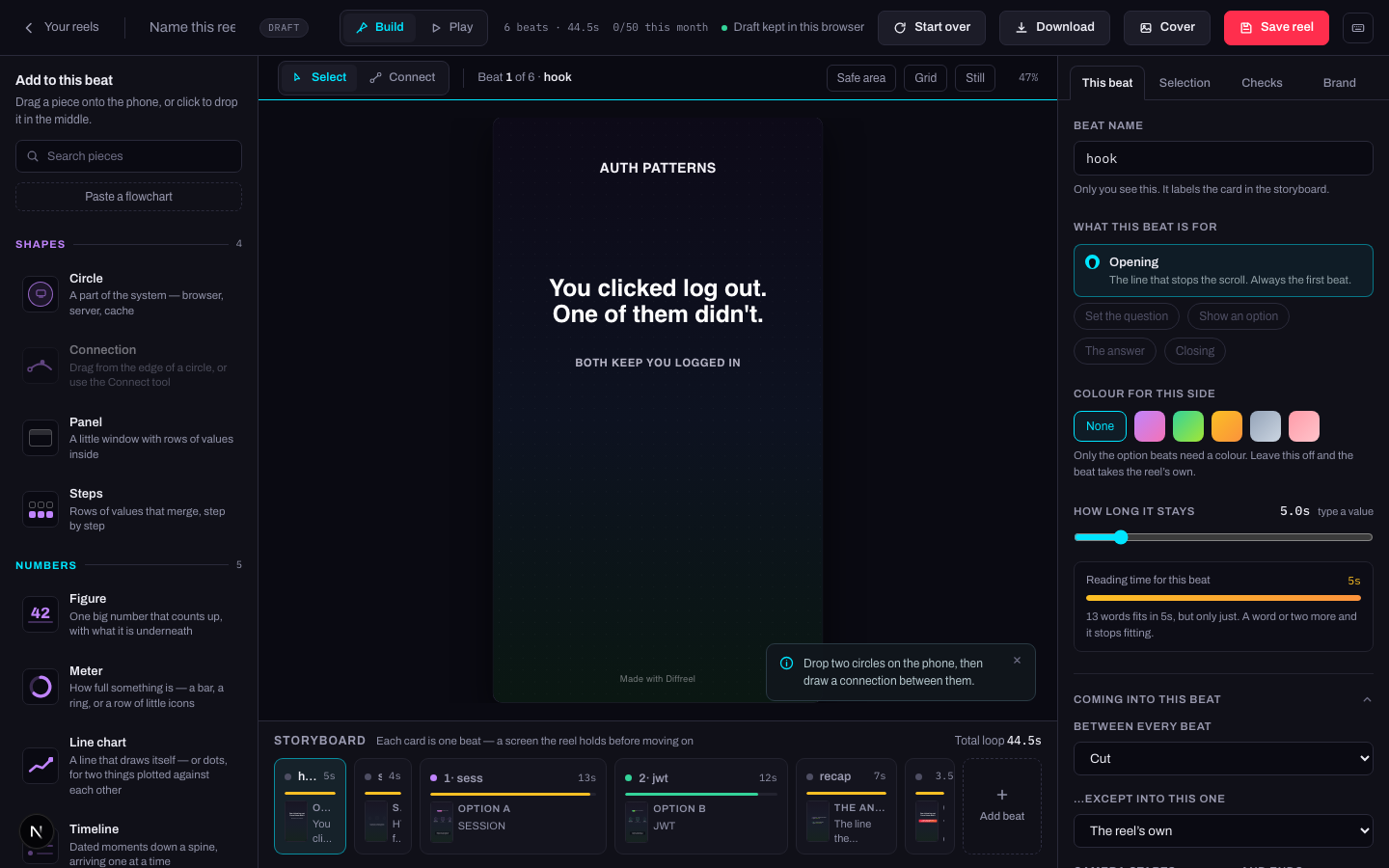
Task: Click the Add beat plus icon
Action: click(x=1002, y=795)
